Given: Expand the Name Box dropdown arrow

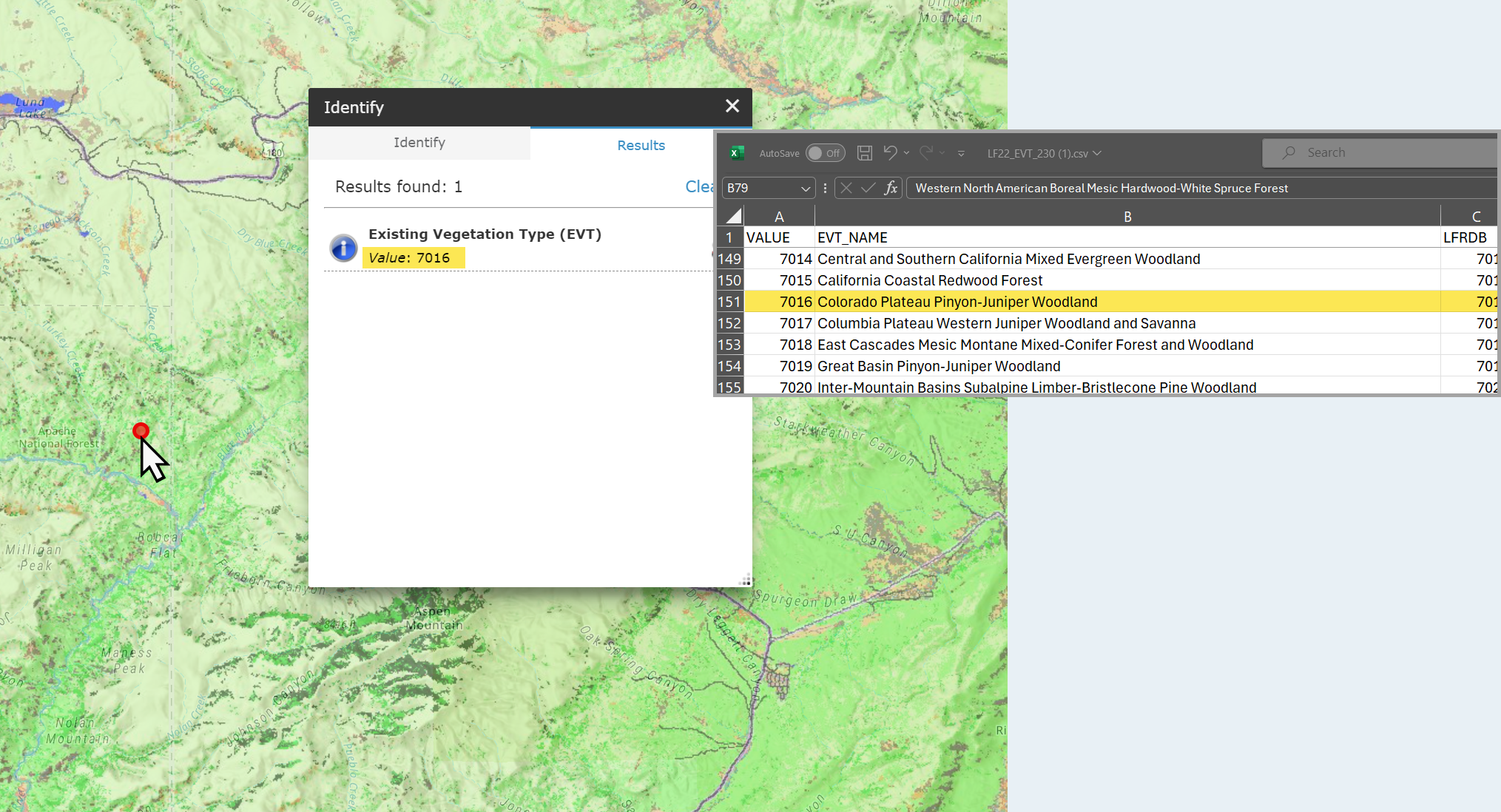Looking at the screenshot, I should point(806,189).
